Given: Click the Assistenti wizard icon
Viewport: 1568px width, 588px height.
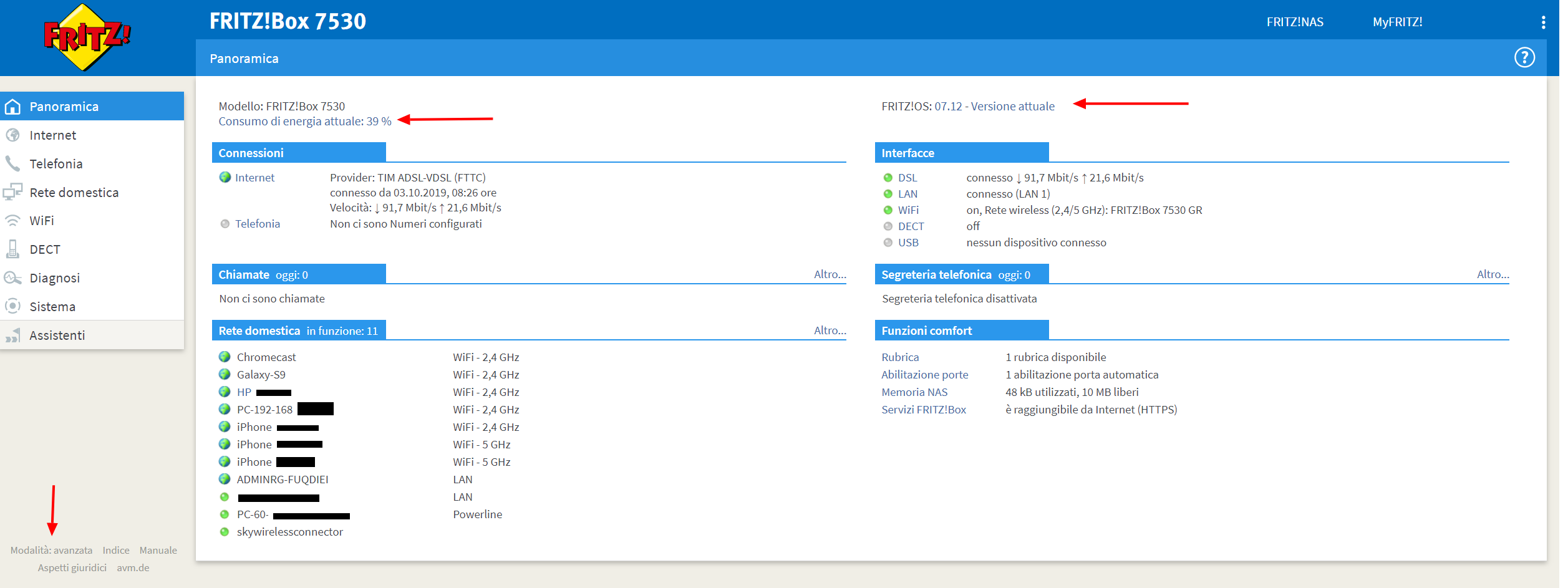Looking at the screenshot, I should 12,335.
